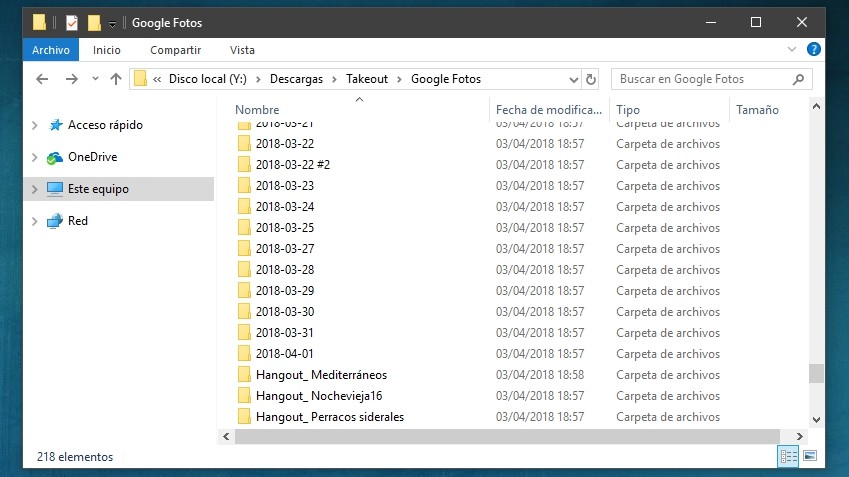Screen dimensions: 849x477
Task: Open the Archivo menu
Action: point(51,49)
